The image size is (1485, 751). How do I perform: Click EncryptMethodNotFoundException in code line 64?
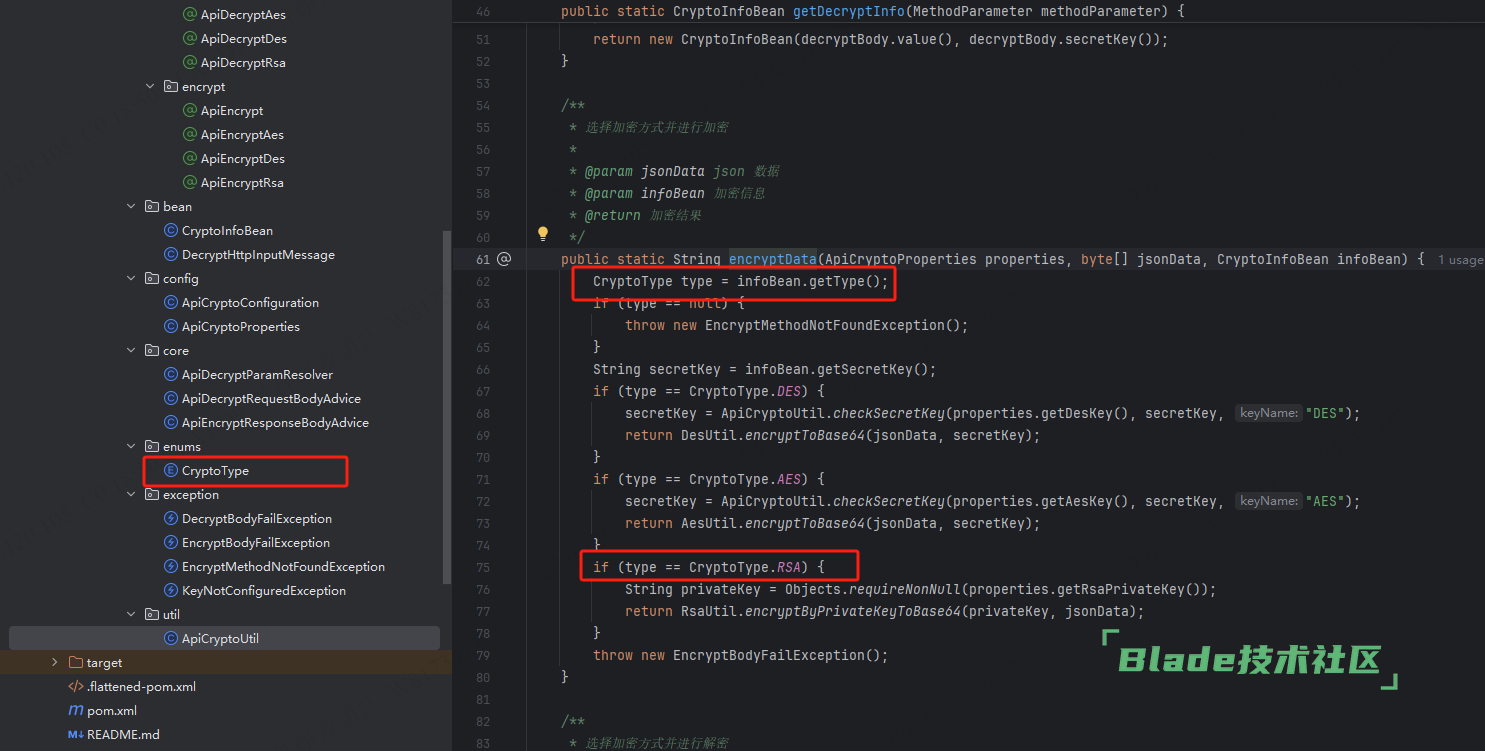click(x=823, y=325)
